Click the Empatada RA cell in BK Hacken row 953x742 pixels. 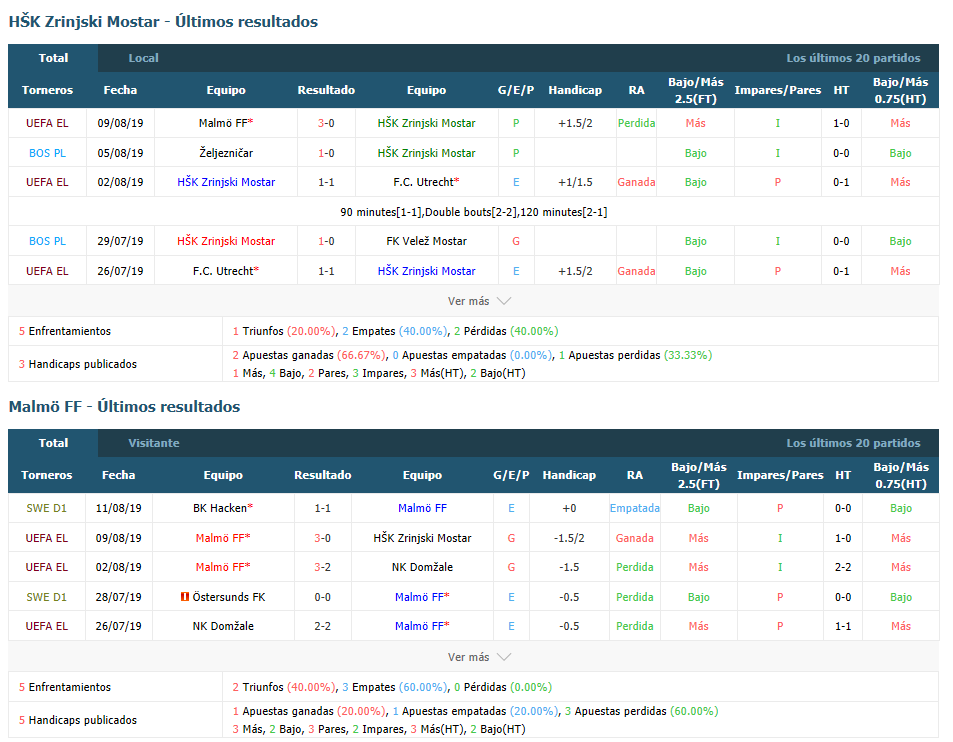[x=635, y=508]
